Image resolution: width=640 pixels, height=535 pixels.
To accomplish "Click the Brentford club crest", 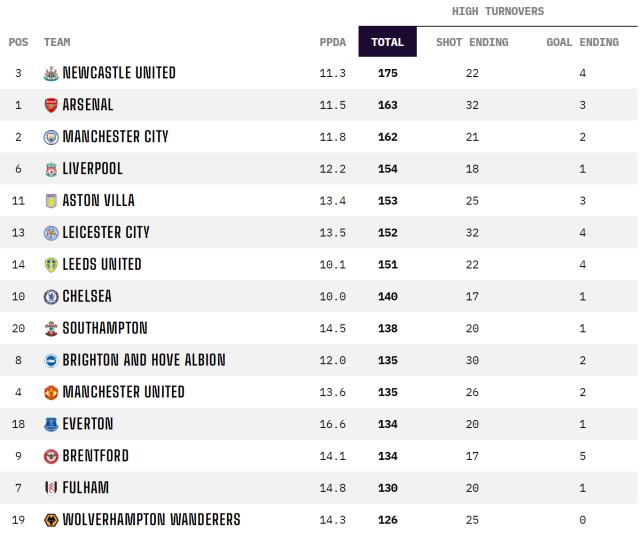I will 51,456.
